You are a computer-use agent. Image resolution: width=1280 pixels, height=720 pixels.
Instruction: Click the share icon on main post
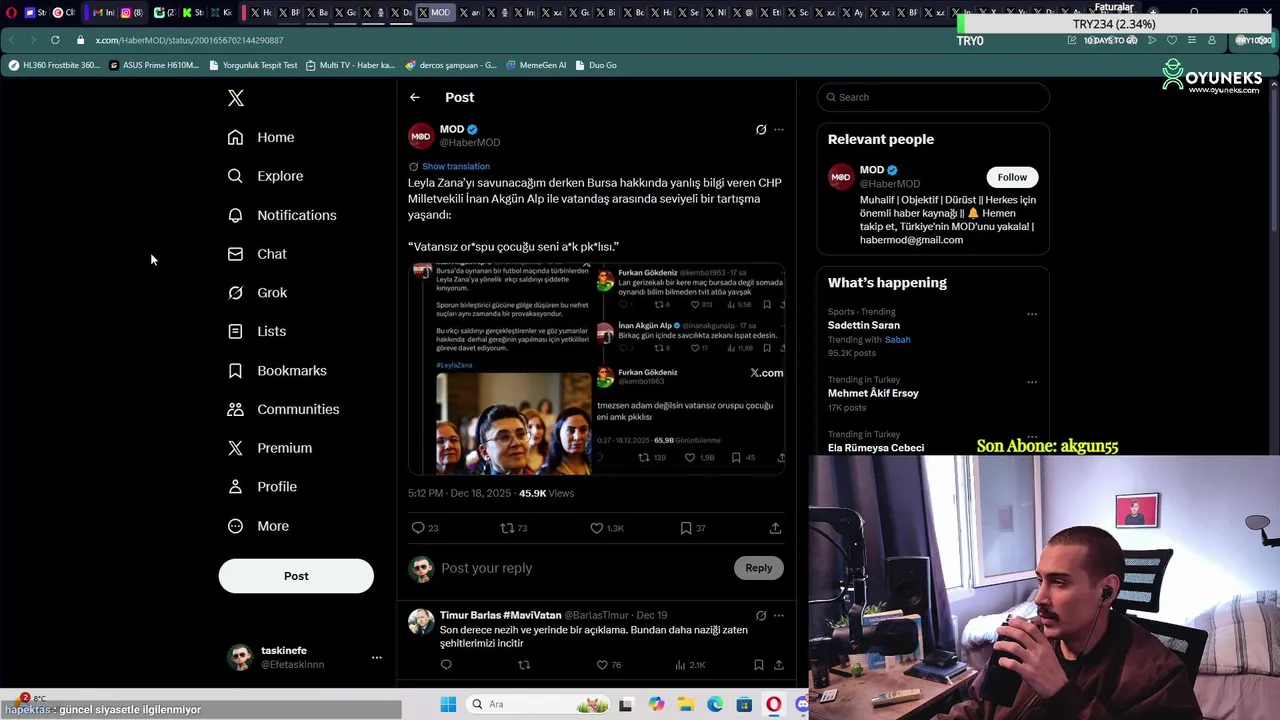(775, 528)
